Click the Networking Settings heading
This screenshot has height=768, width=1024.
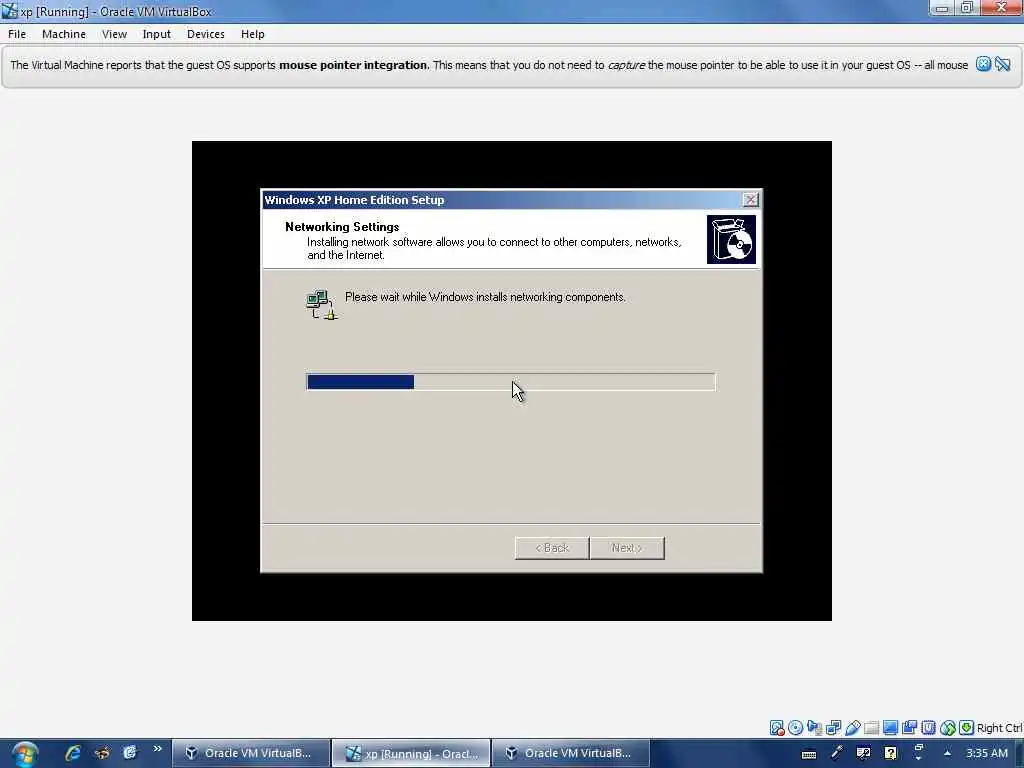pos(342,227)
